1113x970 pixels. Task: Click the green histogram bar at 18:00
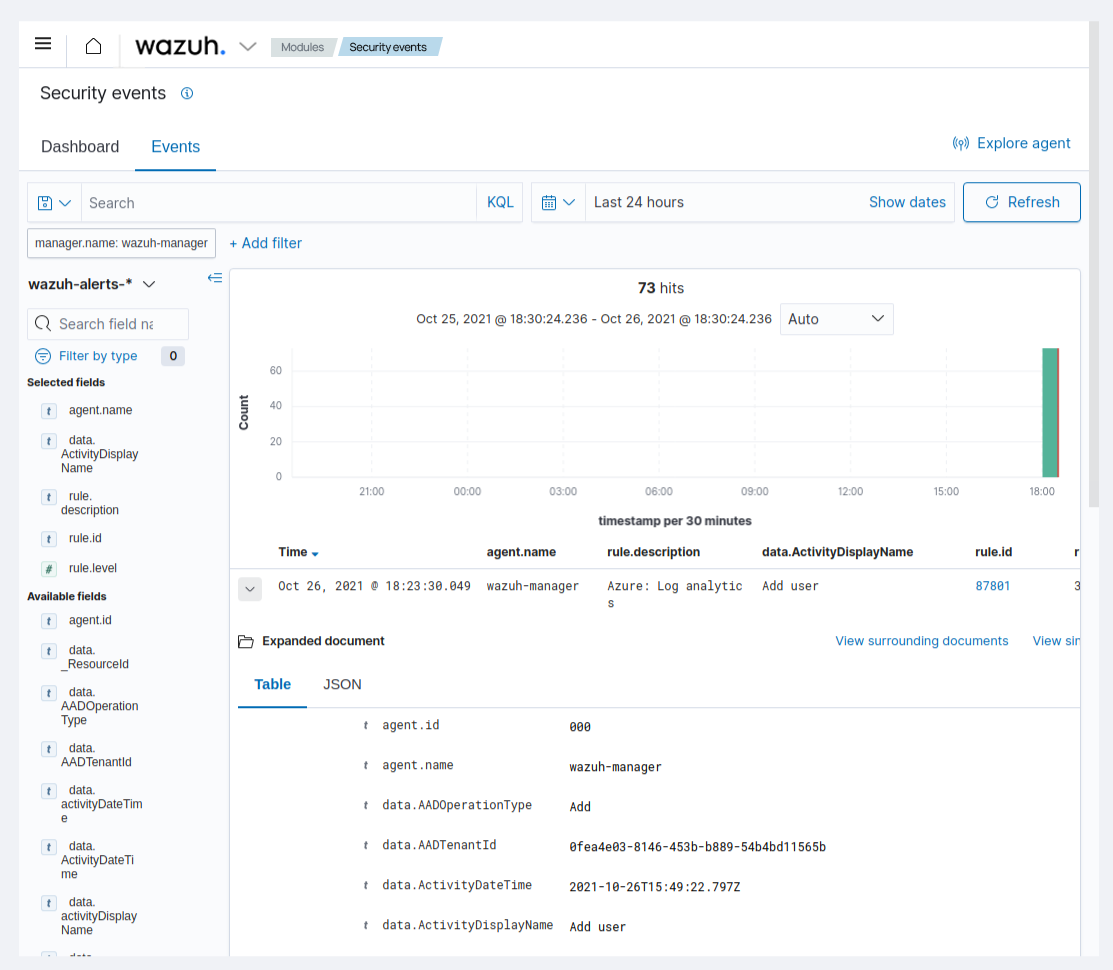point(1050,412)
